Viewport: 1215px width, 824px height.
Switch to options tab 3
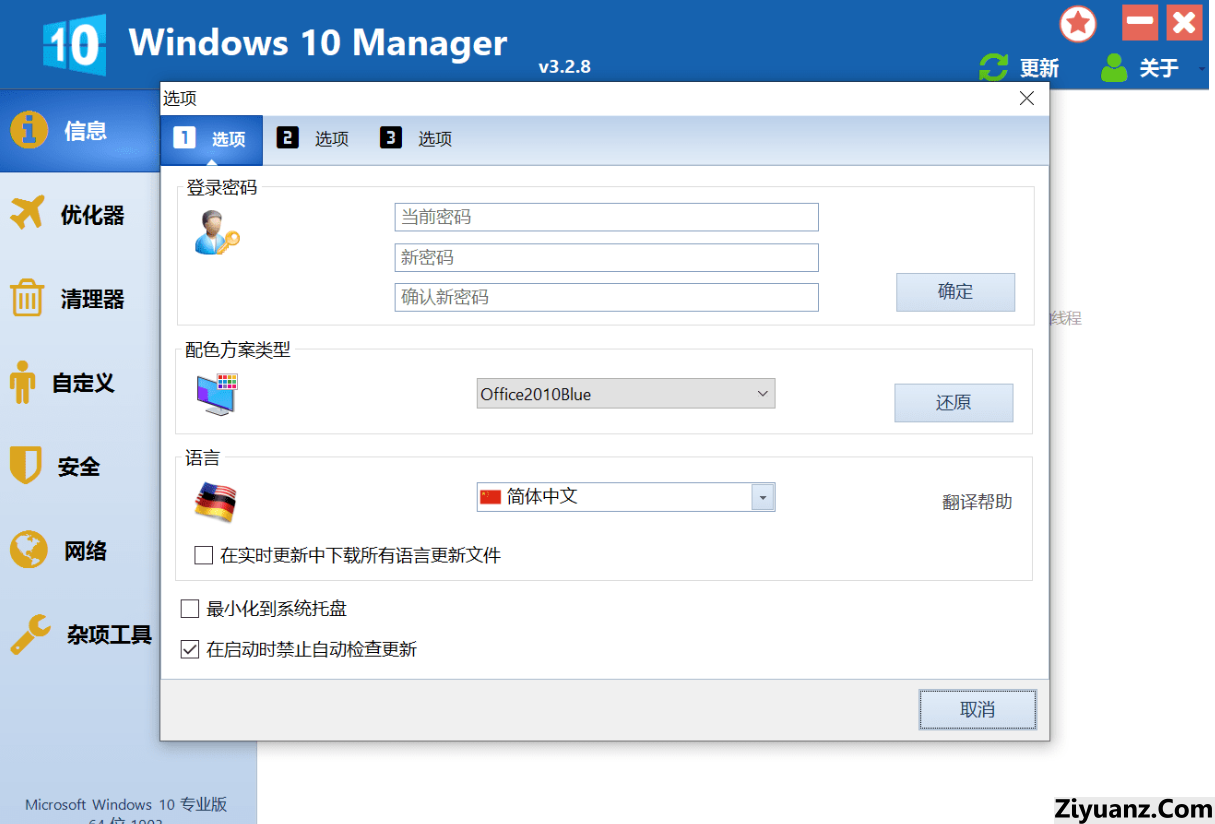(x=416, y=139)
